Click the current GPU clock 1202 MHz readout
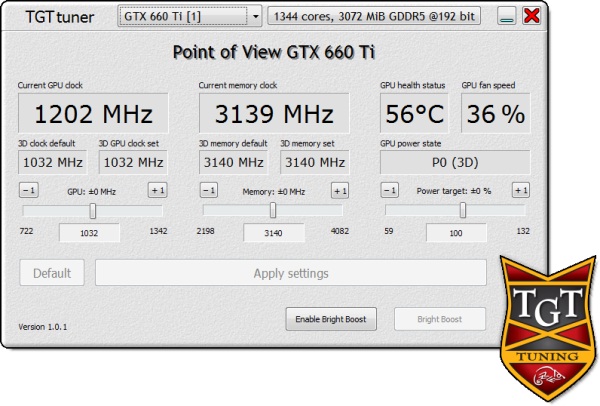This screenshot has height=406, width=600. (x=93, y=113)
